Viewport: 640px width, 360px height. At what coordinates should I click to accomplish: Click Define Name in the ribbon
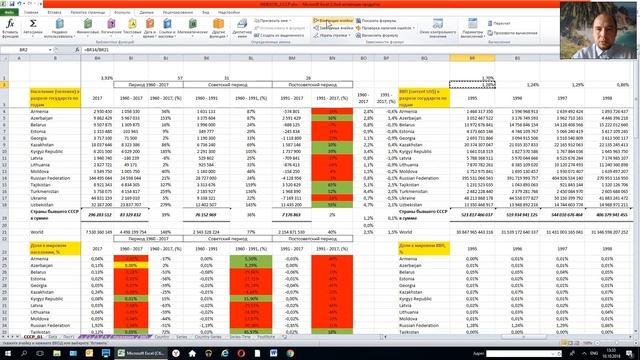(273, 20)
